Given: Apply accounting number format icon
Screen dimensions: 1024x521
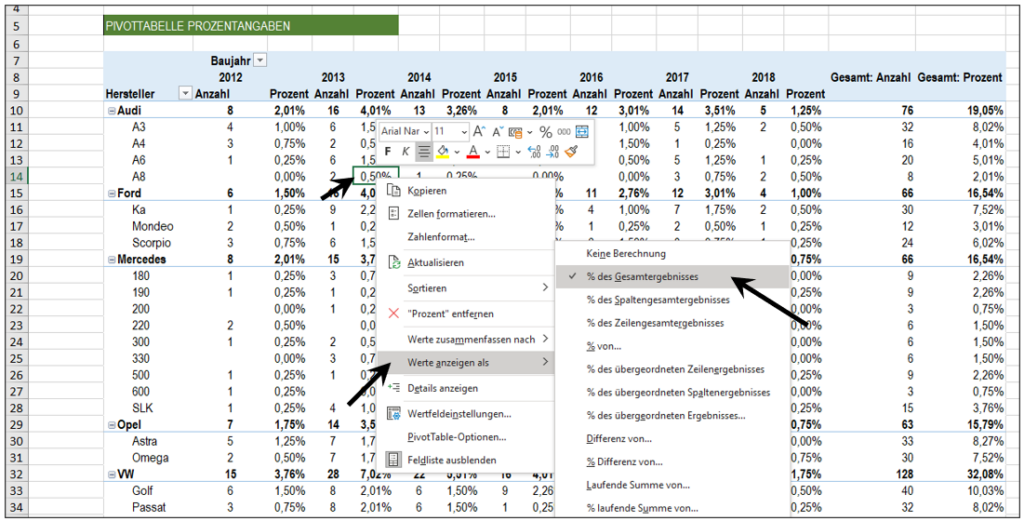Looking at the screenshot, I should pos(515,132).
